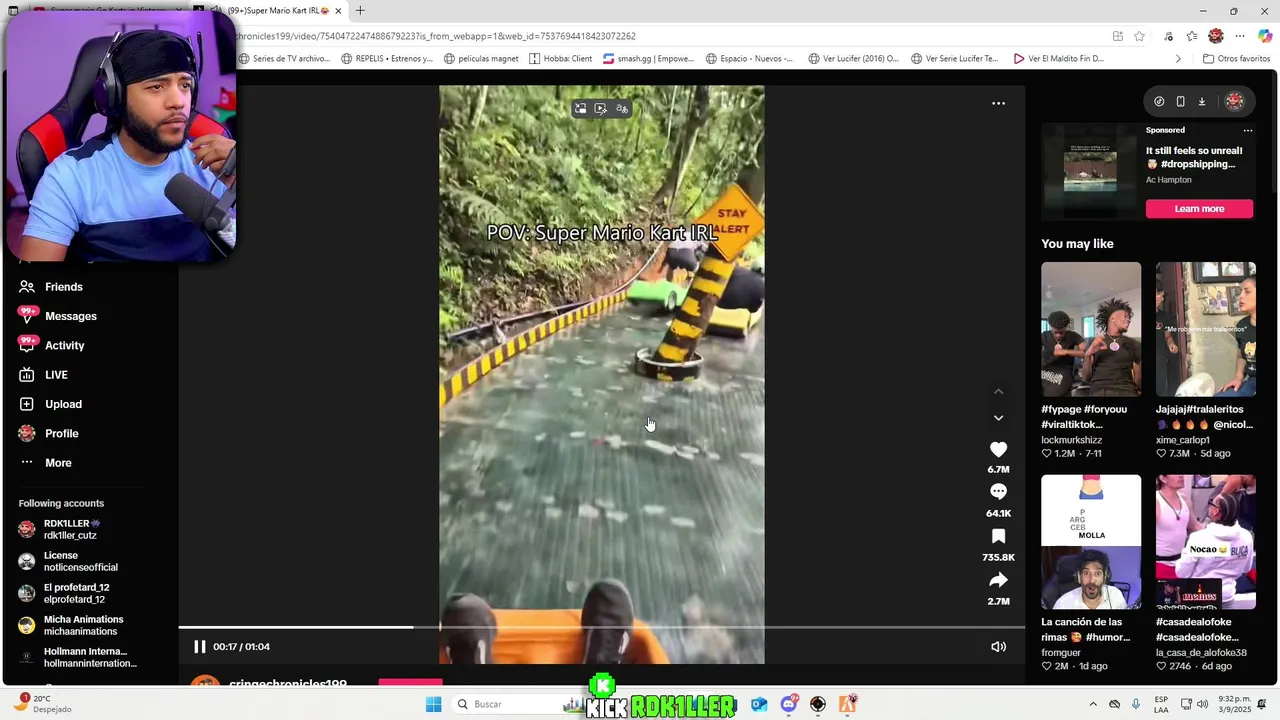1280x720 pixels.
Task: Click the Learn more button on the ad
Action: 1199,209
